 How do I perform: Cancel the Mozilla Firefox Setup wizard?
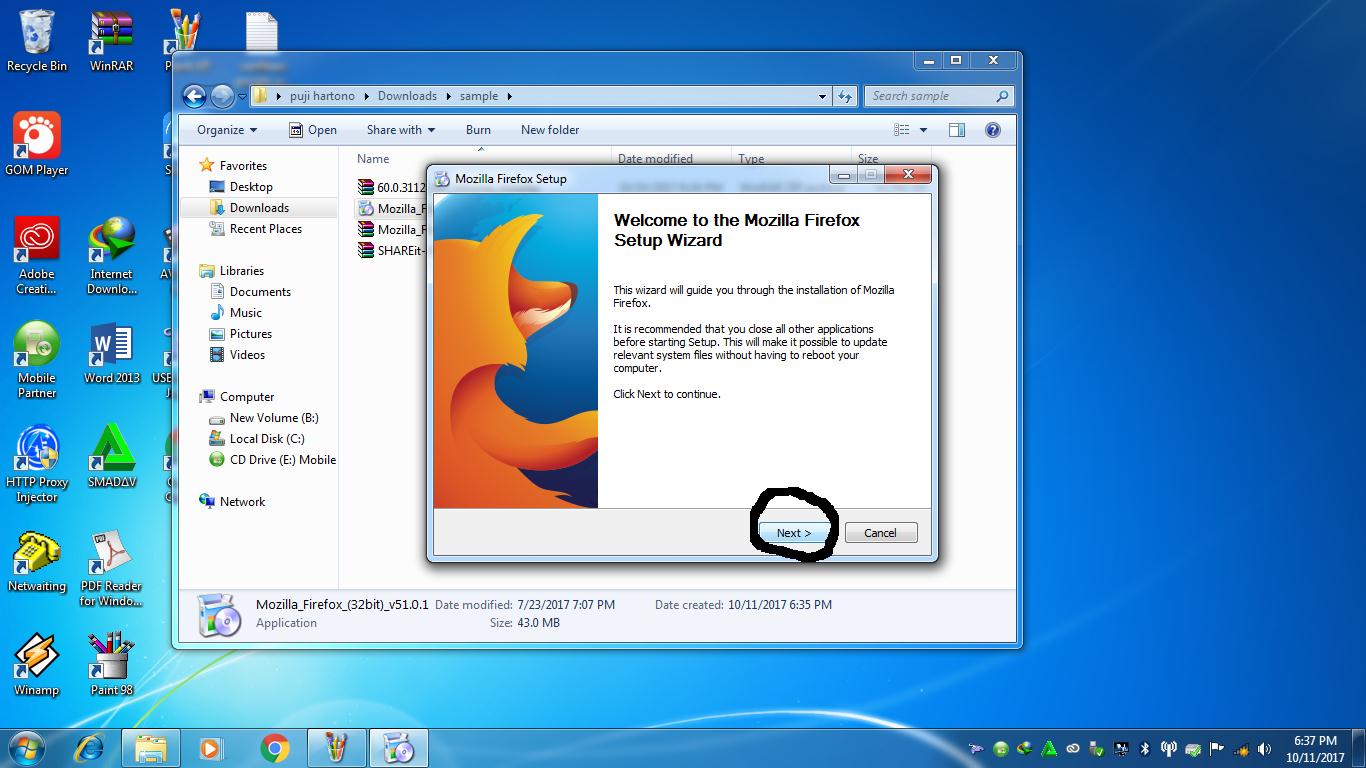(881, 533)
